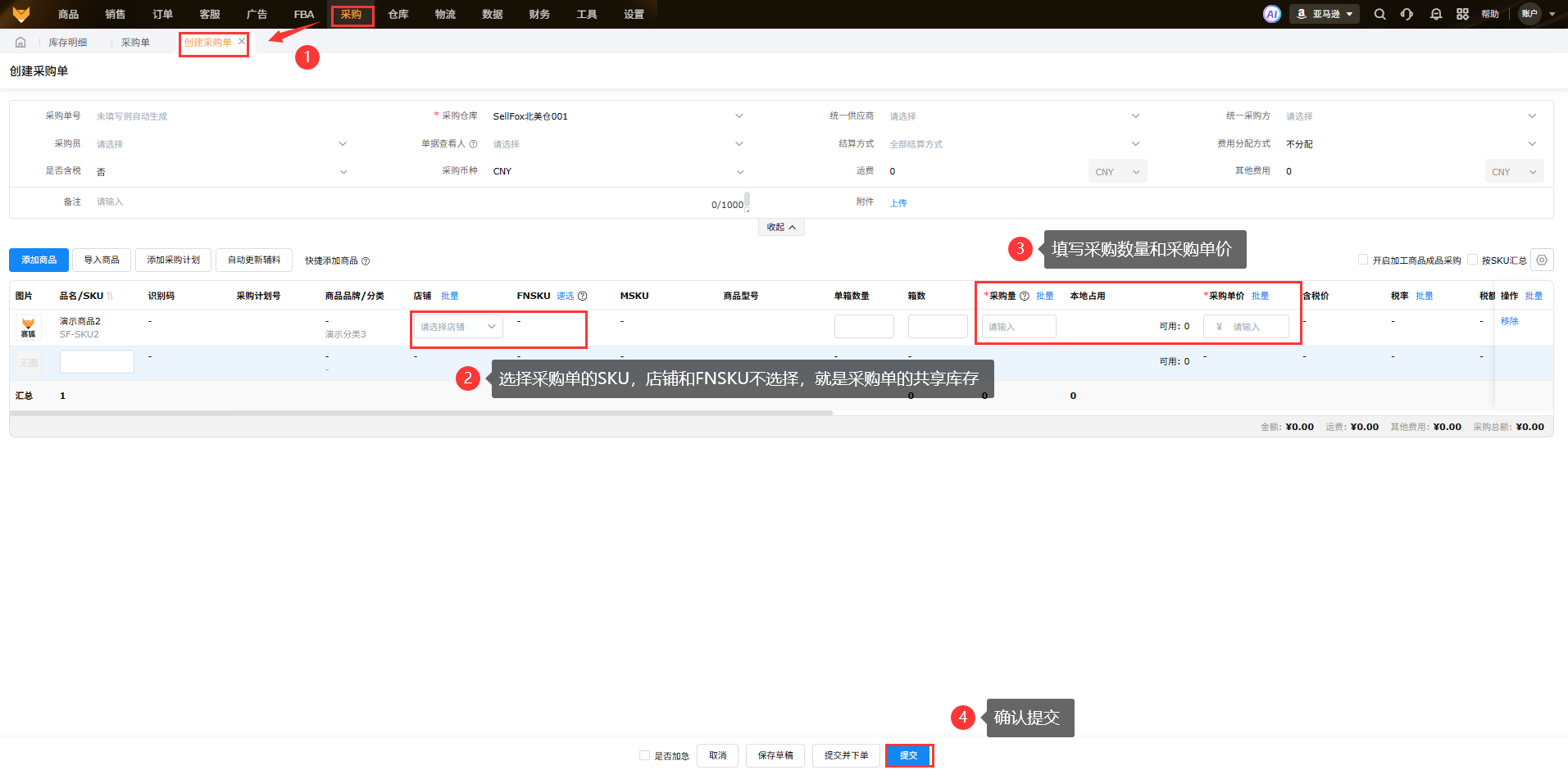Collapse the form with 收起
1568x770 pixels.
tap(780, 227)
